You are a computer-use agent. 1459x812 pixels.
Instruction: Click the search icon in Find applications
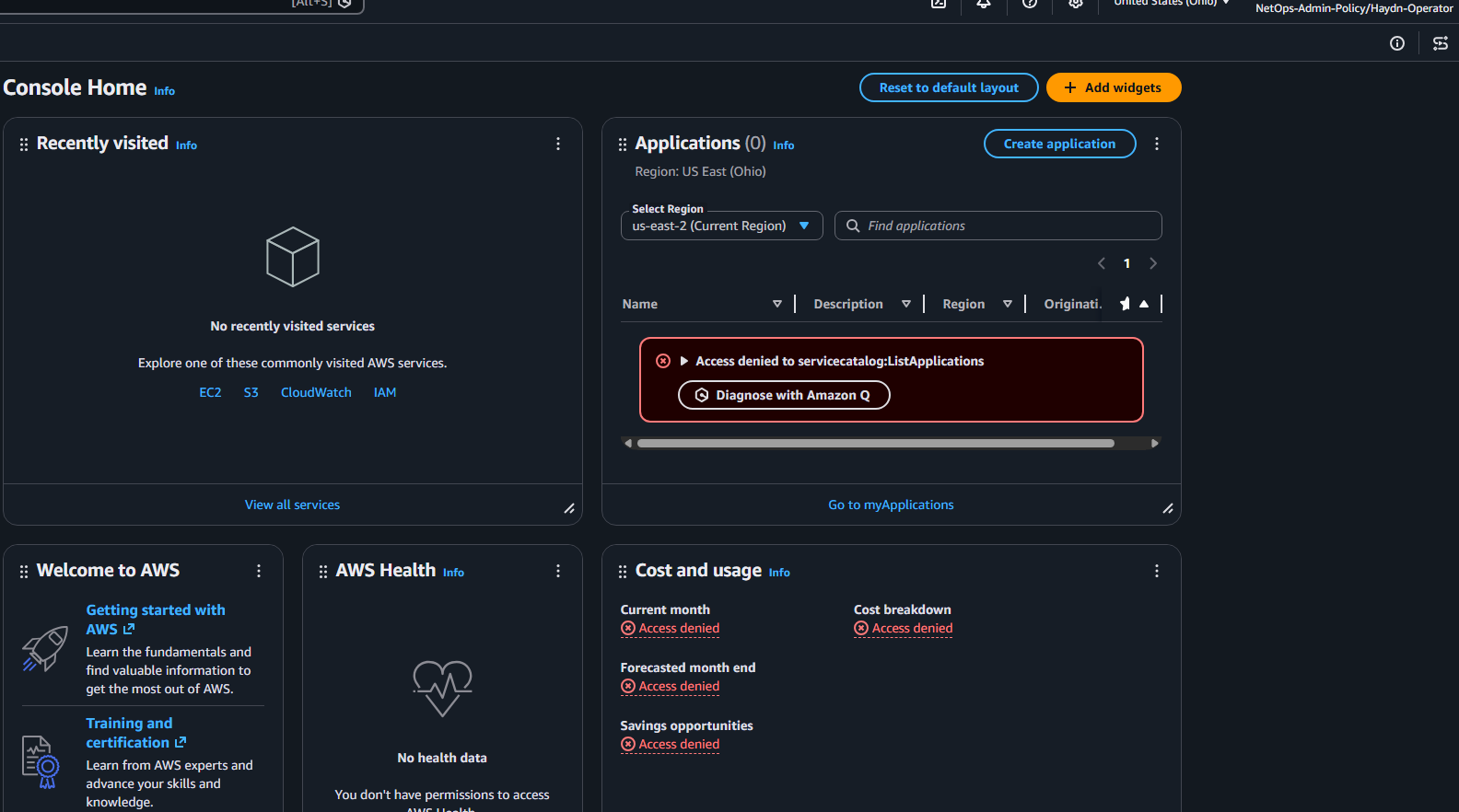853,226
